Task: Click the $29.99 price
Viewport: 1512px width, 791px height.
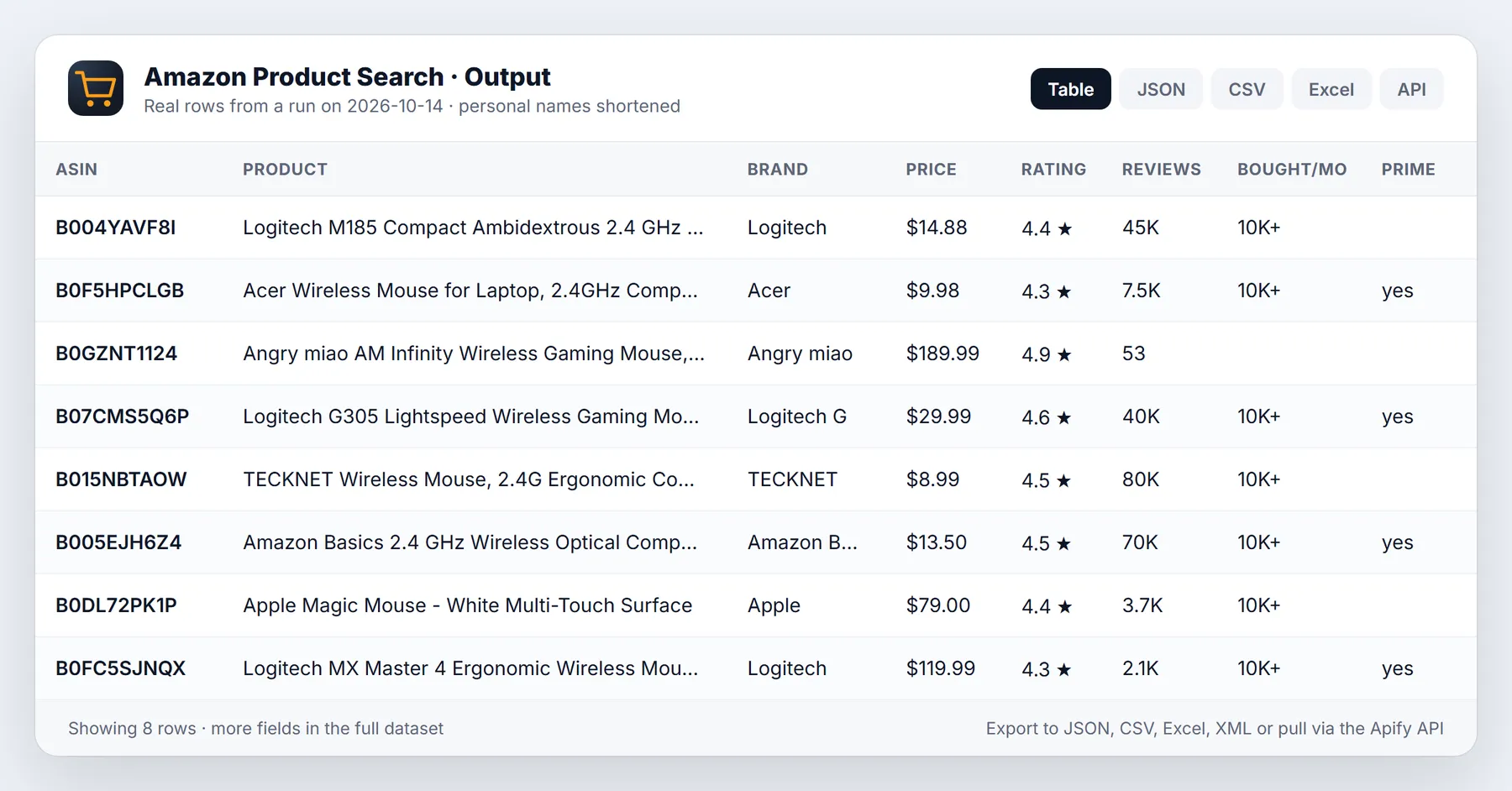Action: pyautogui.click(x=938, y=416)
